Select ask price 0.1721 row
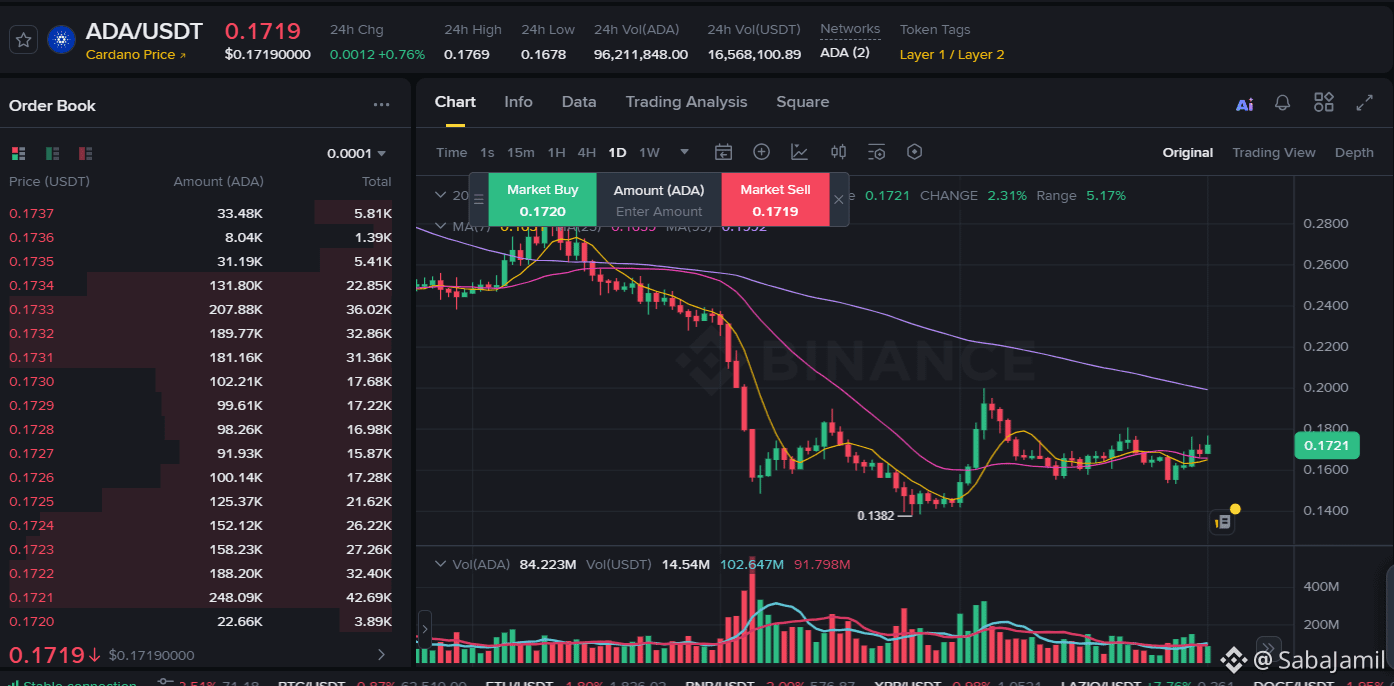The height and width of the screenshot is (686, 1394). (x=200, y=597)
